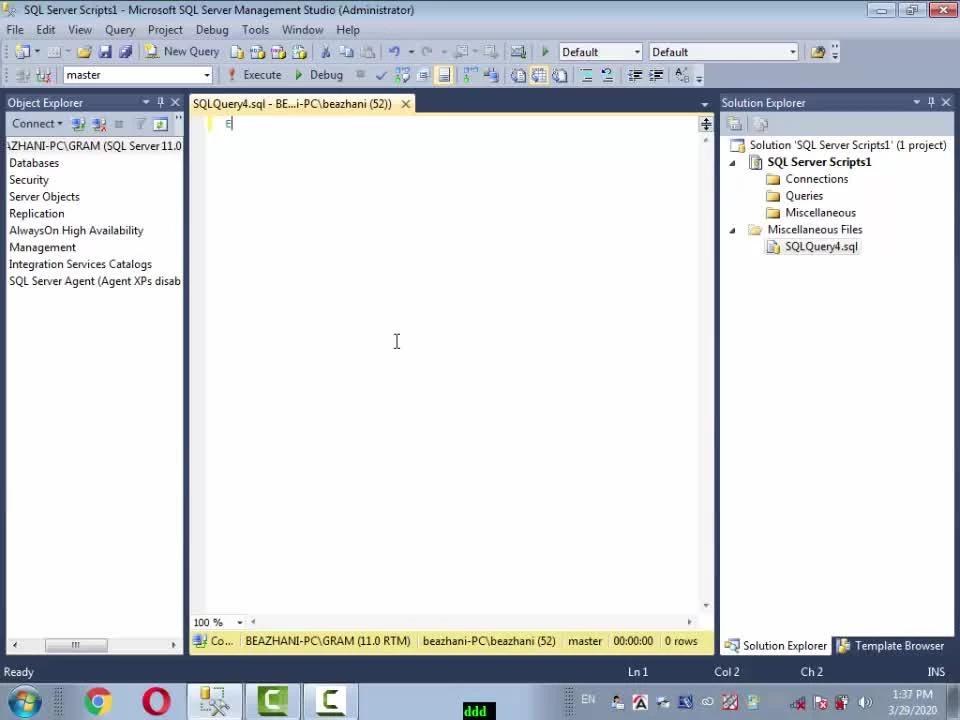Open file with the folder icon

[x=84, y=52]
